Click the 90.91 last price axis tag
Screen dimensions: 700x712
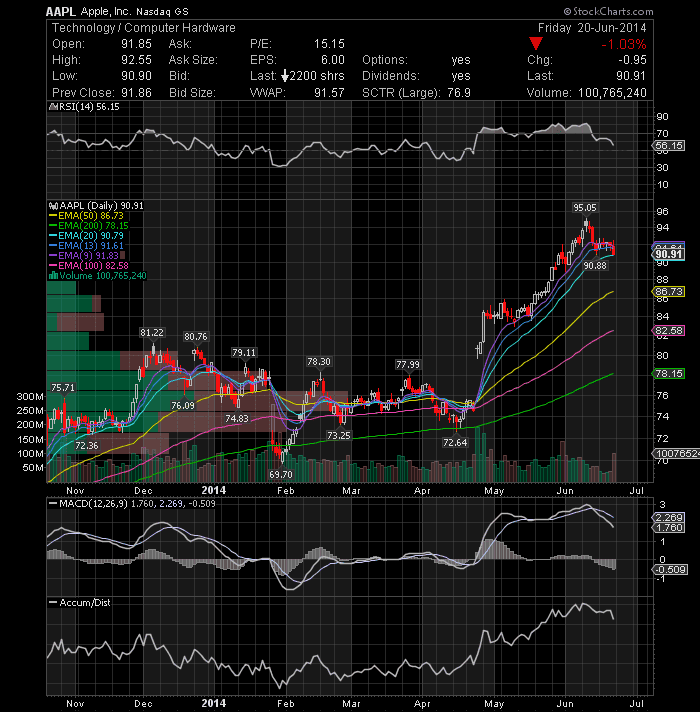click(669, 254)
